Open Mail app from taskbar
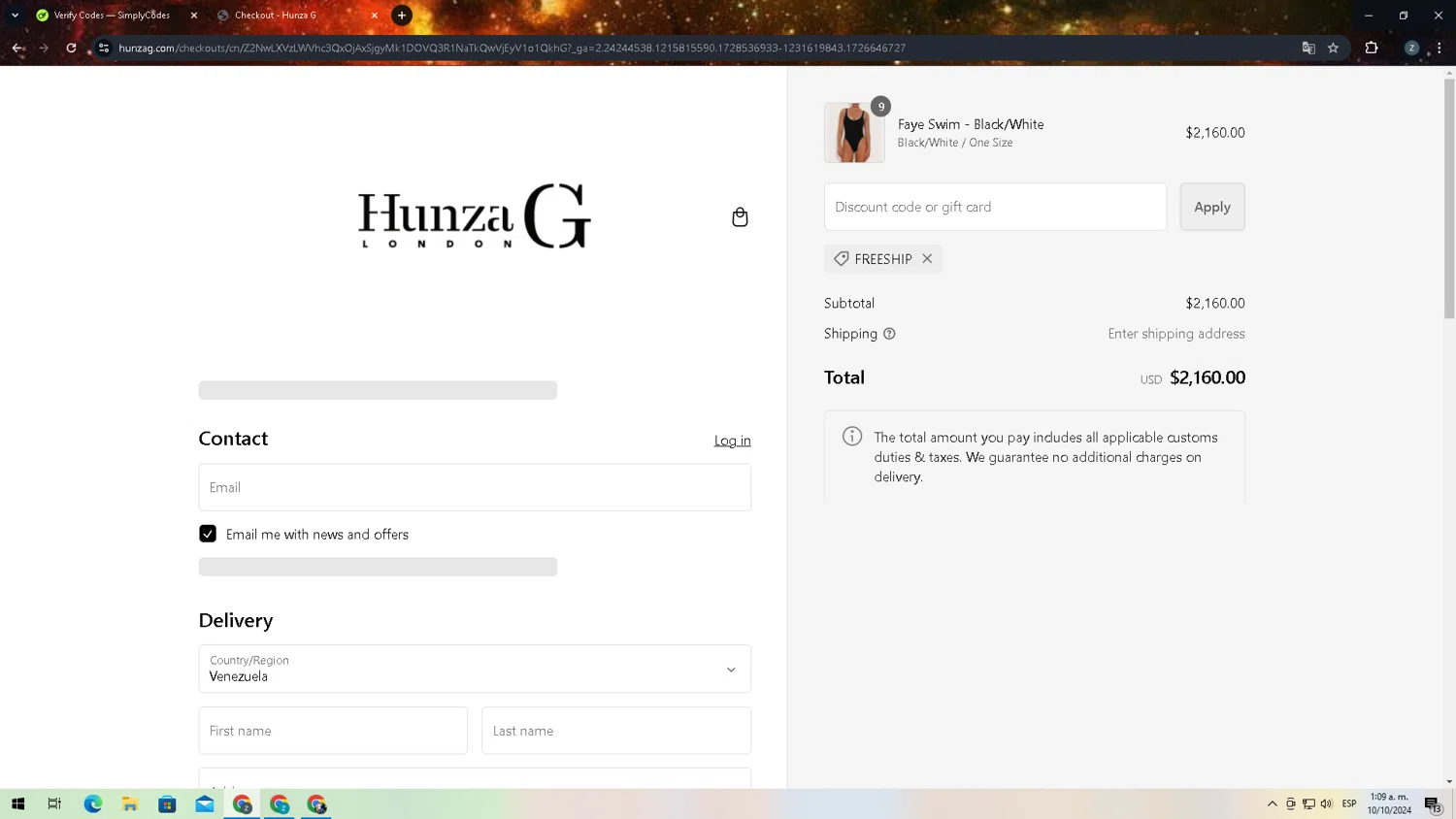 pyautogui.click(x=205, y=803)
